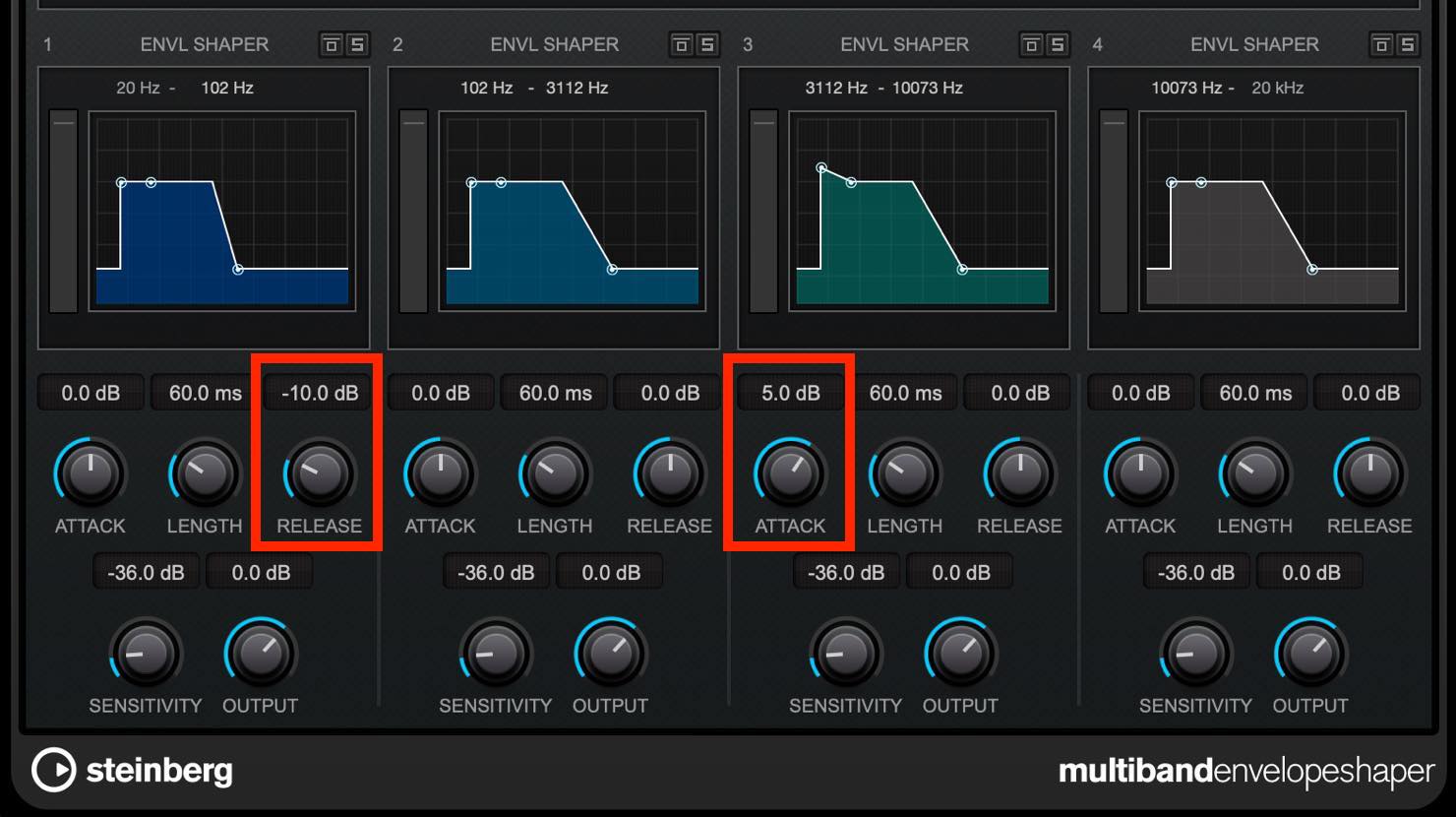Click band 1 Length knob
The height and width of the screenshot is (817, 1456).
205,473
